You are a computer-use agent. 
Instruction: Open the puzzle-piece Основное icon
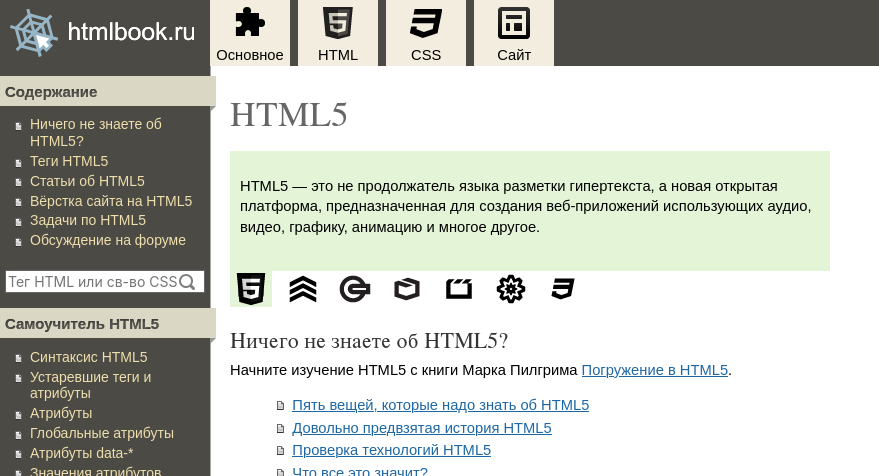click(249, 22)
